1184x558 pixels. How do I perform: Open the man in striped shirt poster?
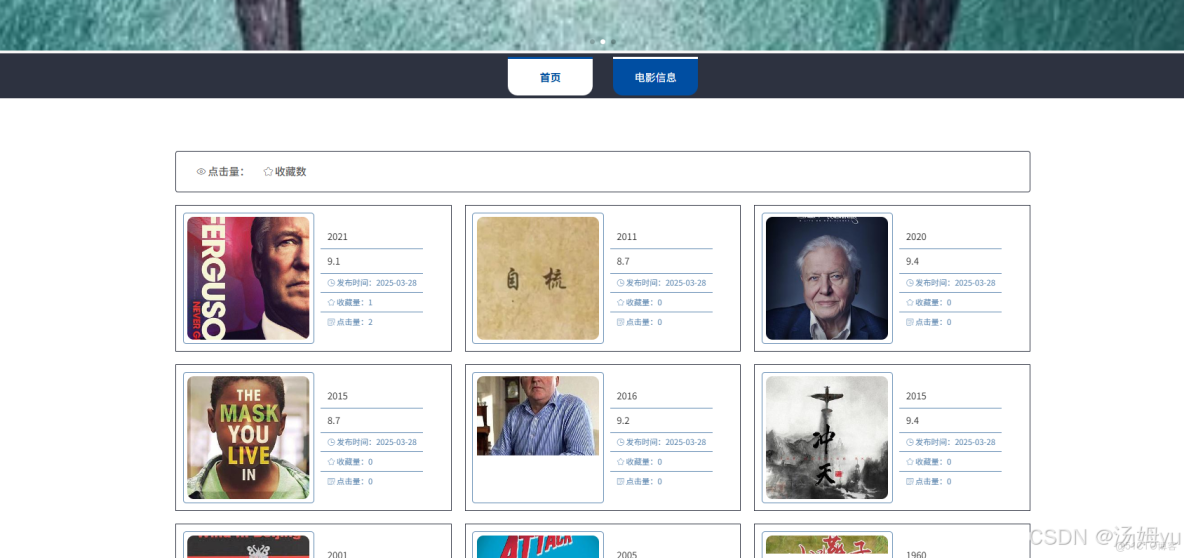point(538,416)
